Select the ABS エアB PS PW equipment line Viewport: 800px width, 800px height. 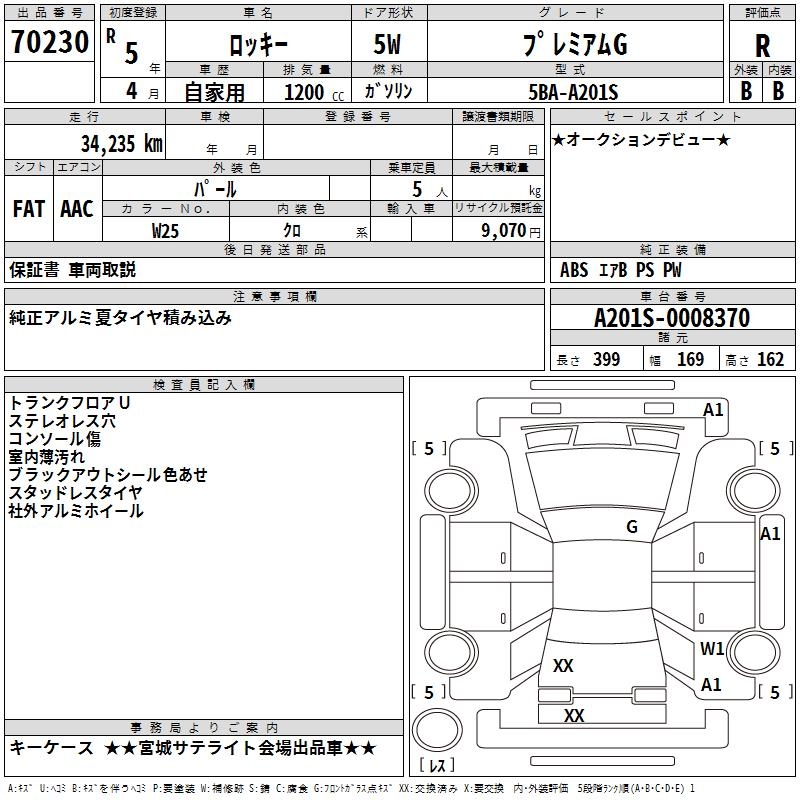620,270
